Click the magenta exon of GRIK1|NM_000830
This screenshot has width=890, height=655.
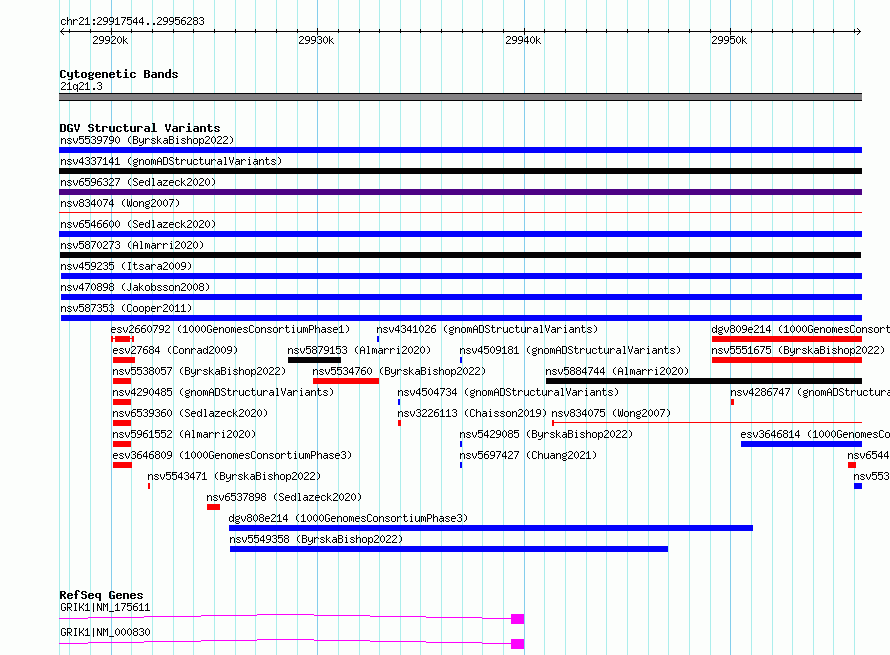click(x=517, y=644)
